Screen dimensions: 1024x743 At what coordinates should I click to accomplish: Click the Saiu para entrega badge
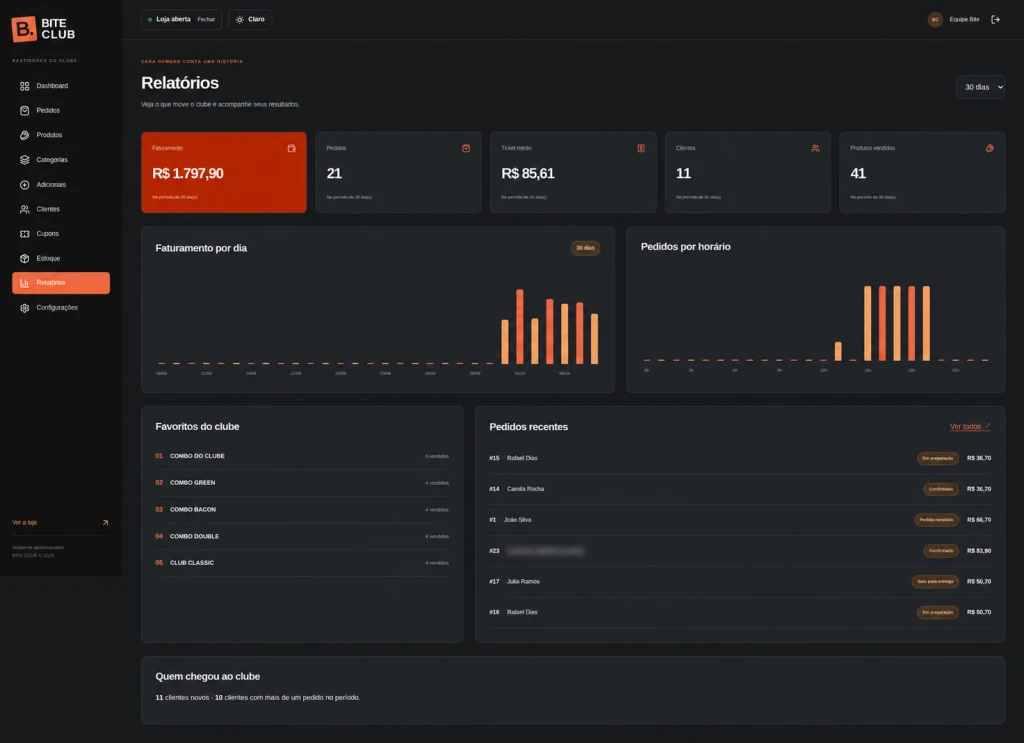tap(935, 582)
